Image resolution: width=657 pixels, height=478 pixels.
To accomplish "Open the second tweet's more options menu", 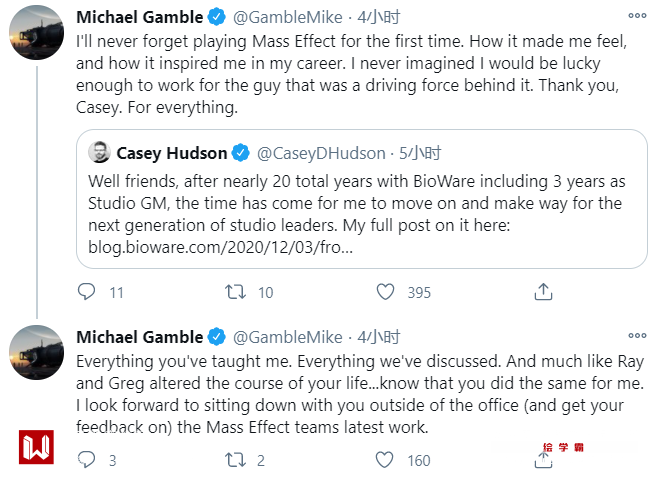I will (x=636, y=337).
